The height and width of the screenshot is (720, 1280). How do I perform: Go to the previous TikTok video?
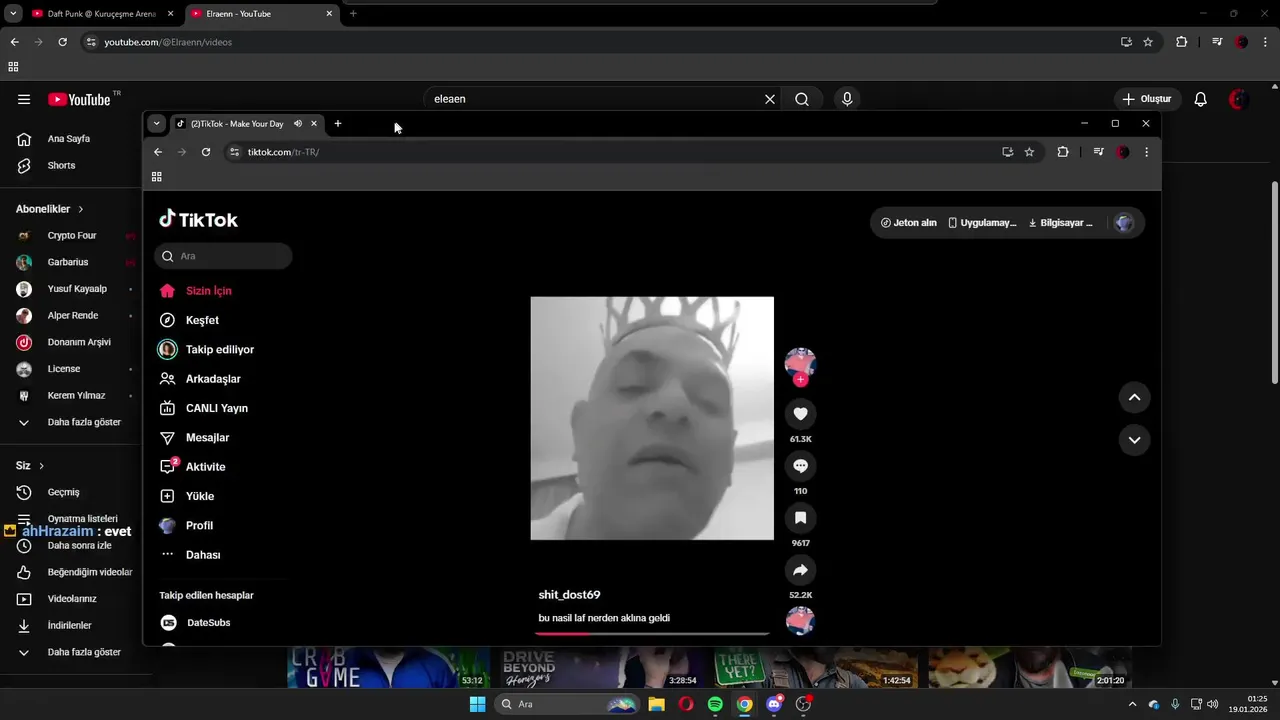(x=1134, y=397)
